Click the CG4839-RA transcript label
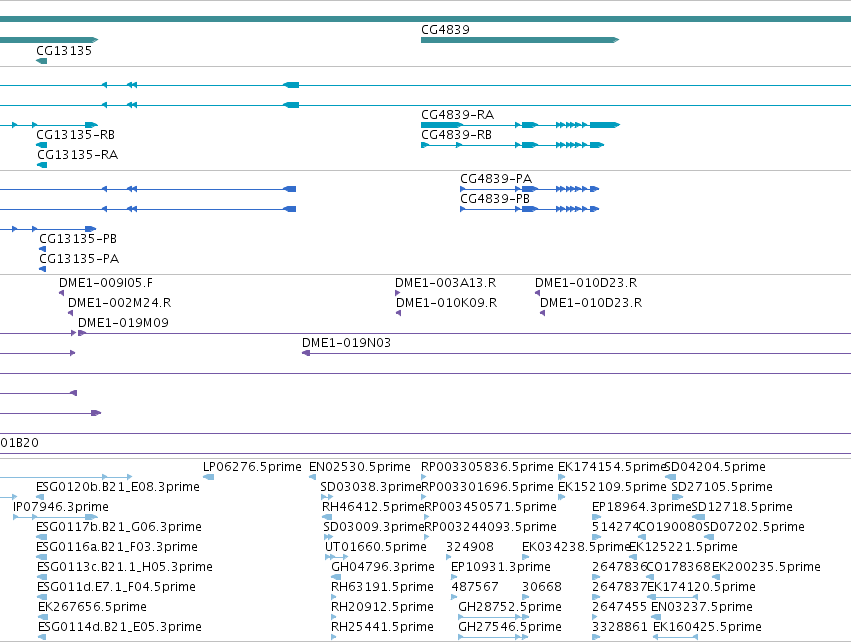The height and width of the screenshot is (642, 851). [458, 115]
